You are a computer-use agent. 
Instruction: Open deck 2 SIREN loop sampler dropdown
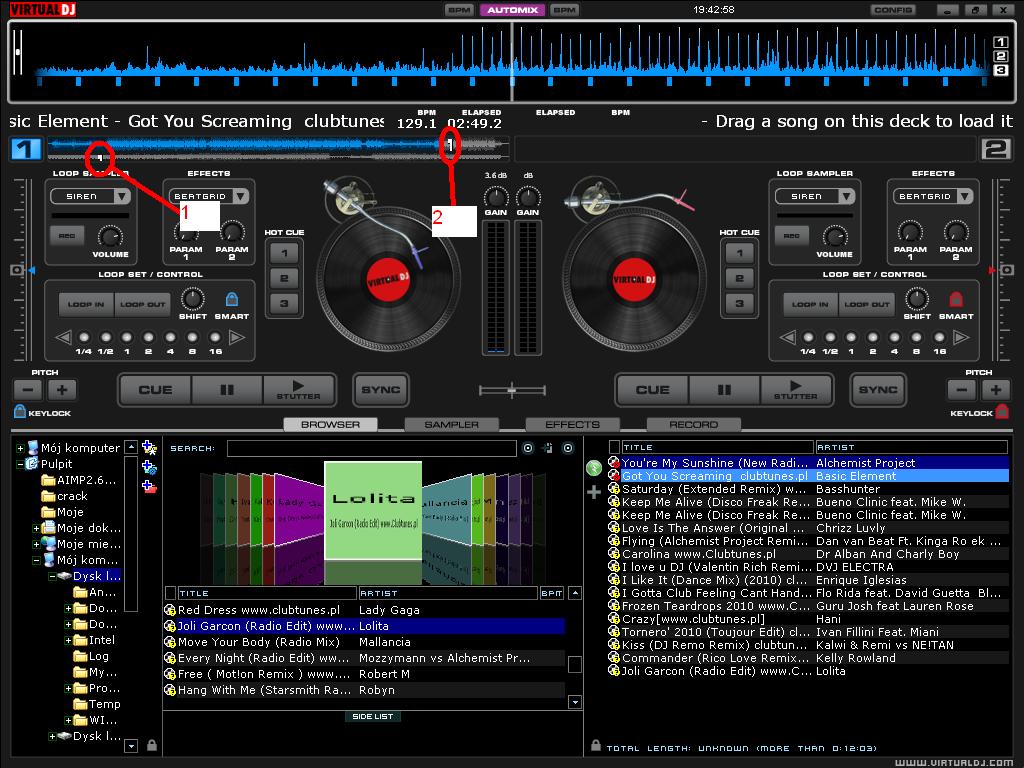click(847, 196)
